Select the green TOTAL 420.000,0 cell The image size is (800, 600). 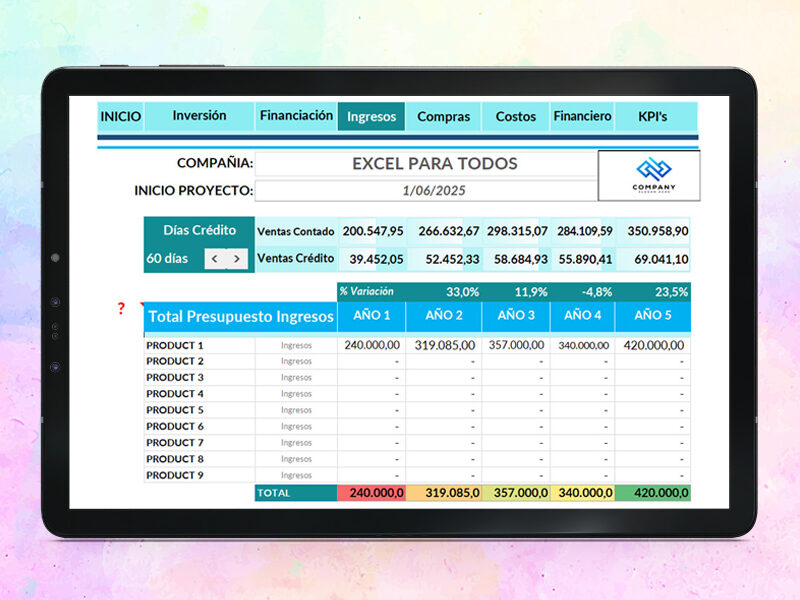click(653, 493)
